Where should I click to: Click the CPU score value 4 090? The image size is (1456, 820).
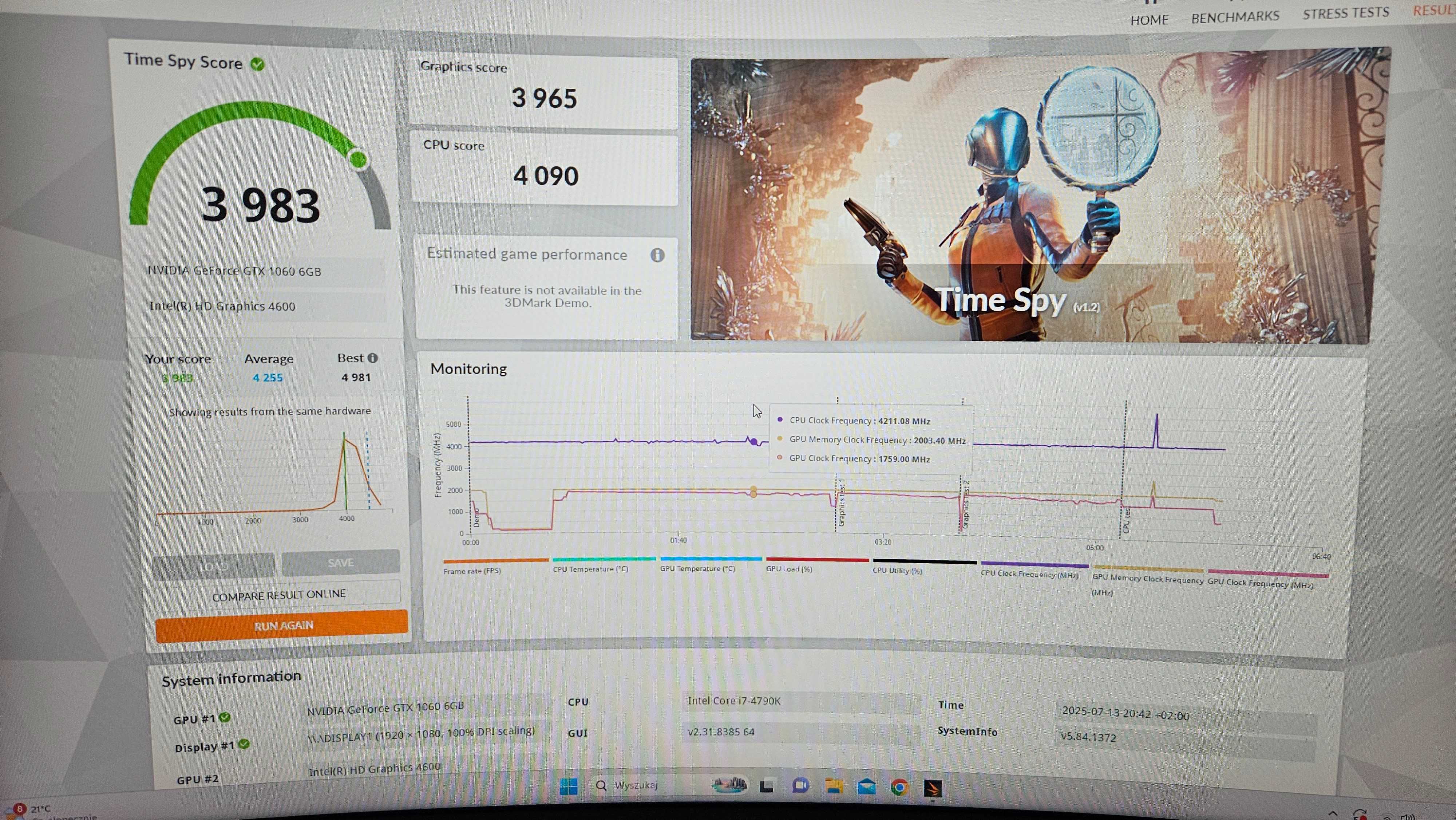coord(545,175)
